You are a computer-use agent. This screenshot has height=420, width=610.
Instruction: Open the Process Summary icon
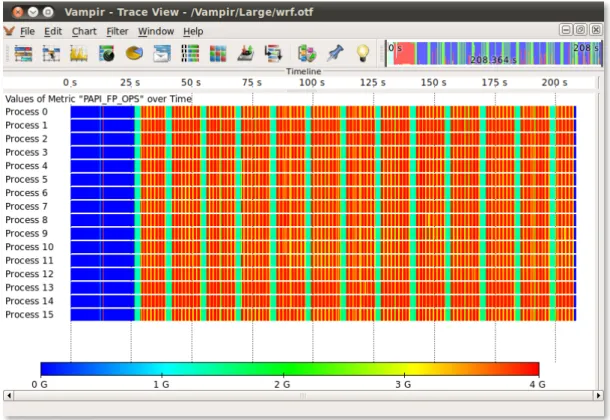click(x=190, y=53)
